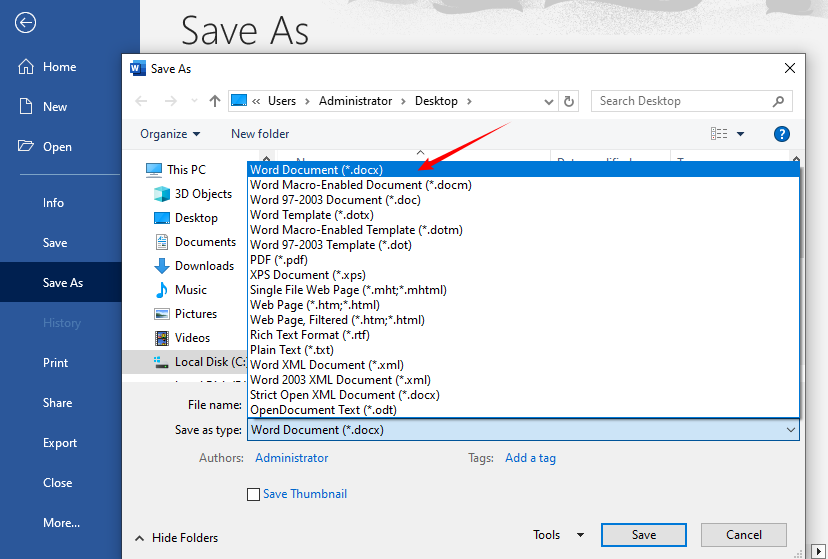Select Music in the navigation tree

tap(180, 290)
